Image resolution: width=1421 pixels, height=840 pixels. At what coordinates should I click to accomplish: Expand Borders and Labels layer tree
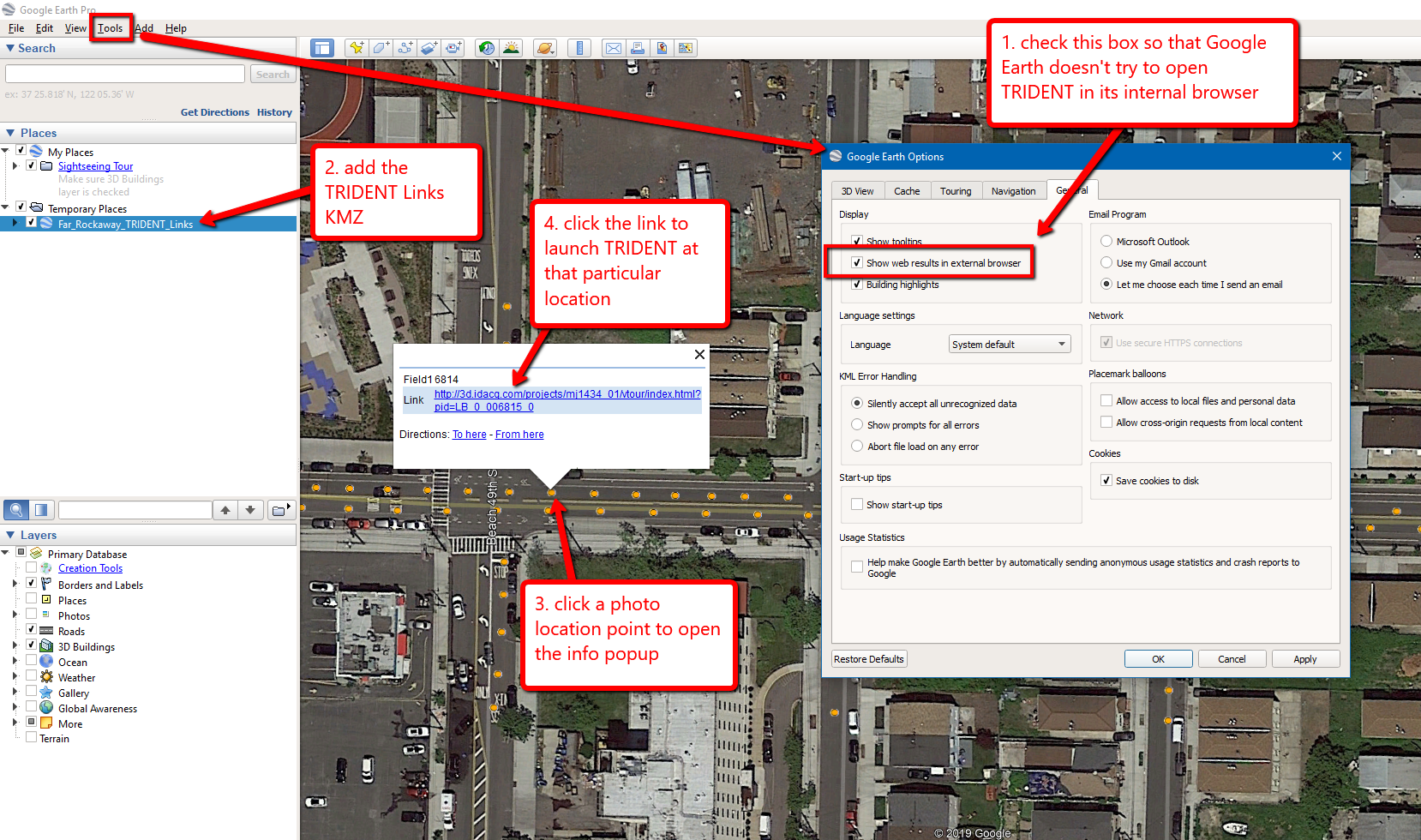[15, 585]
